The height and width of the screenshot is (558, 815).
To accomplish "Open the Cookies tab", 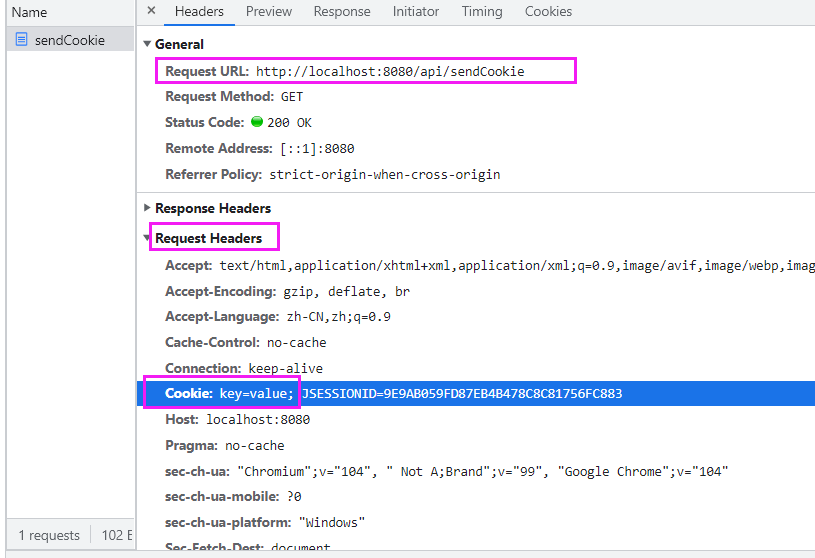I will (x=548, y=12).
